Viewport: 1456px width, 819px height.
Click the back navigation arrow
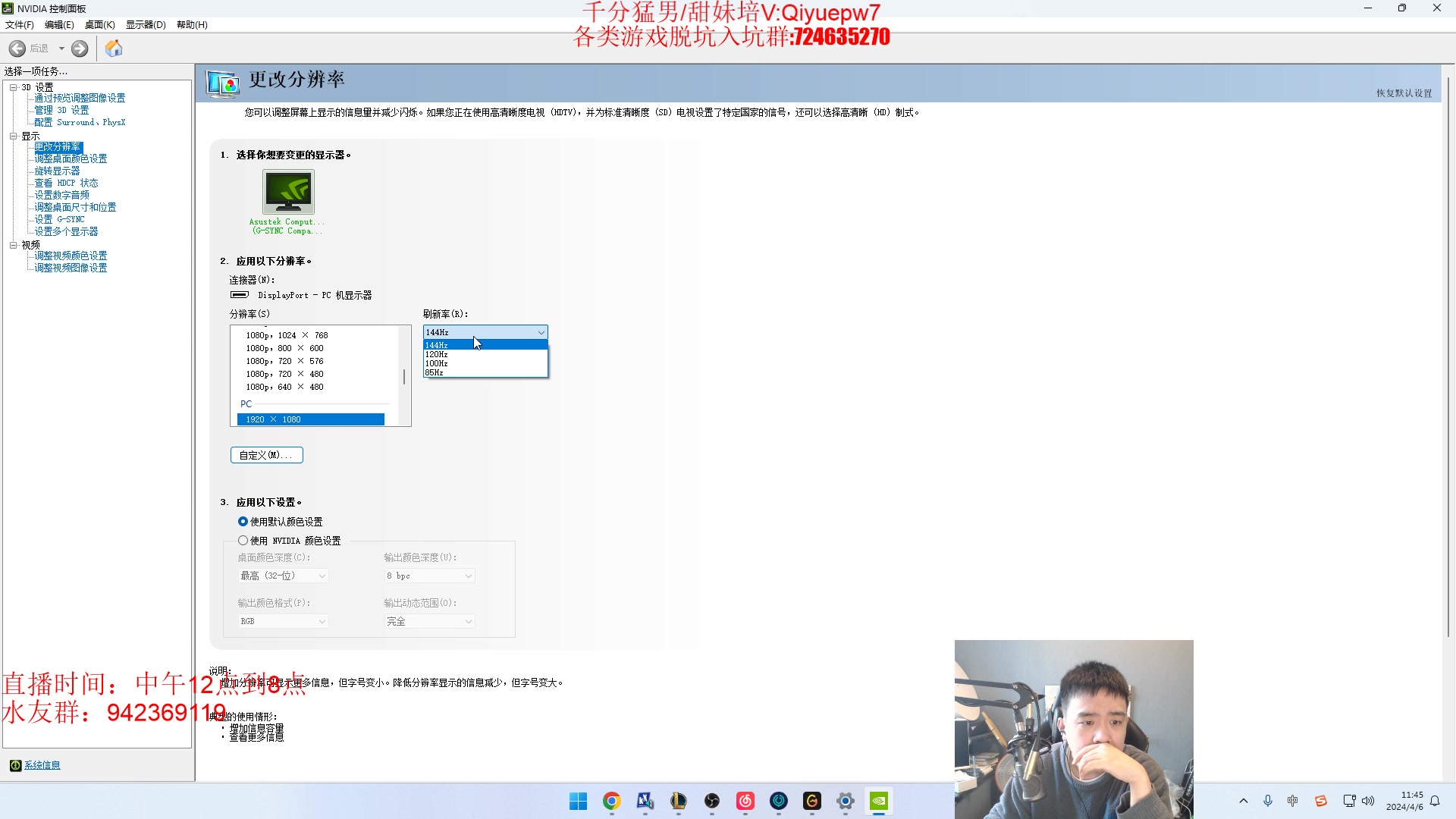(16, 48)
